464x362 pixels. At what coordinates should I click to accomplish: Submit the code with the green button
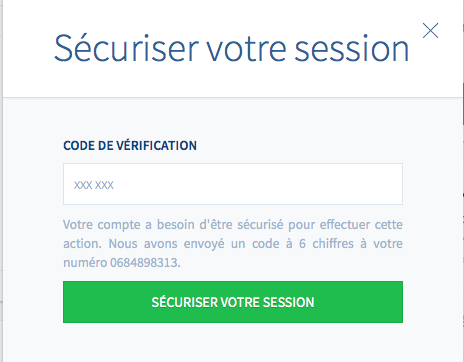coord(233,302)
